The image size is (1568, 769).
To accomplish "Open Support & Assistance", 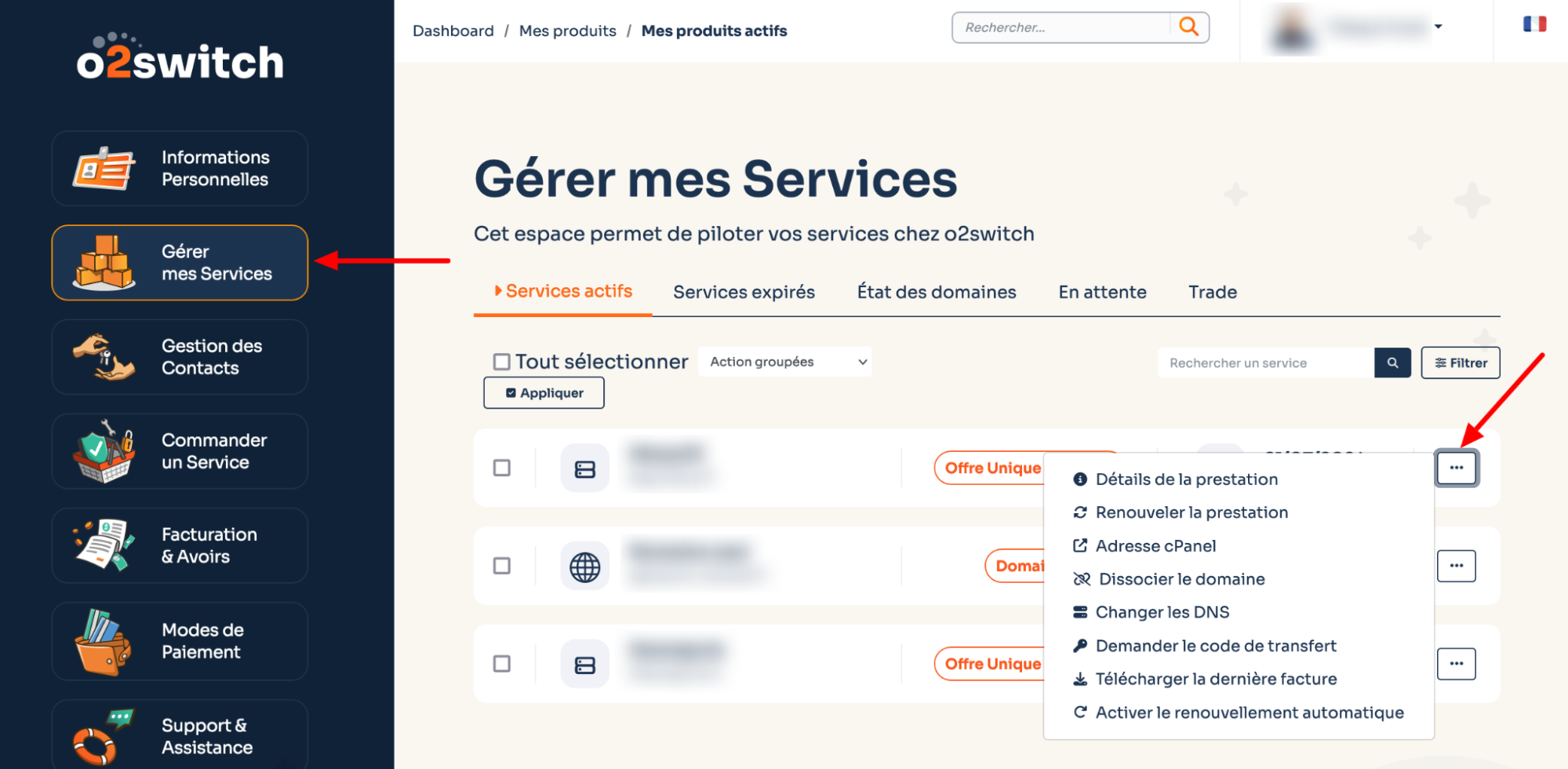I will click(x=179, y=735).
